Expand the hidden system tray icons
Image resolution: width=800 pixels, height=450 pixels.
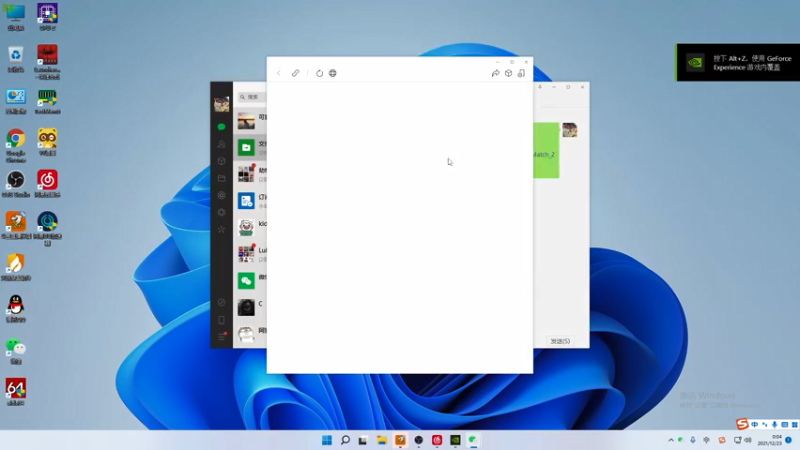[671, 440]
